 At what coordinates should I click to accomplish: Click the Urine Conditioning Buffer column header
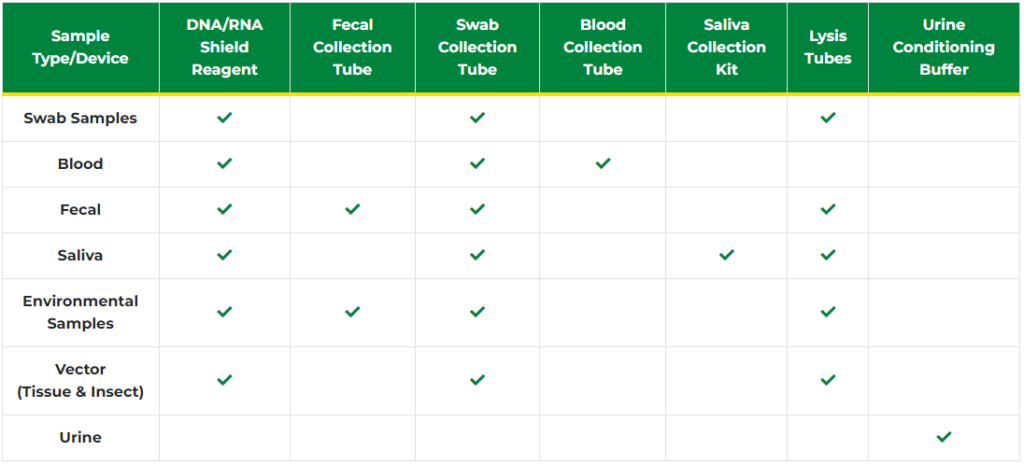click(944, 47)
